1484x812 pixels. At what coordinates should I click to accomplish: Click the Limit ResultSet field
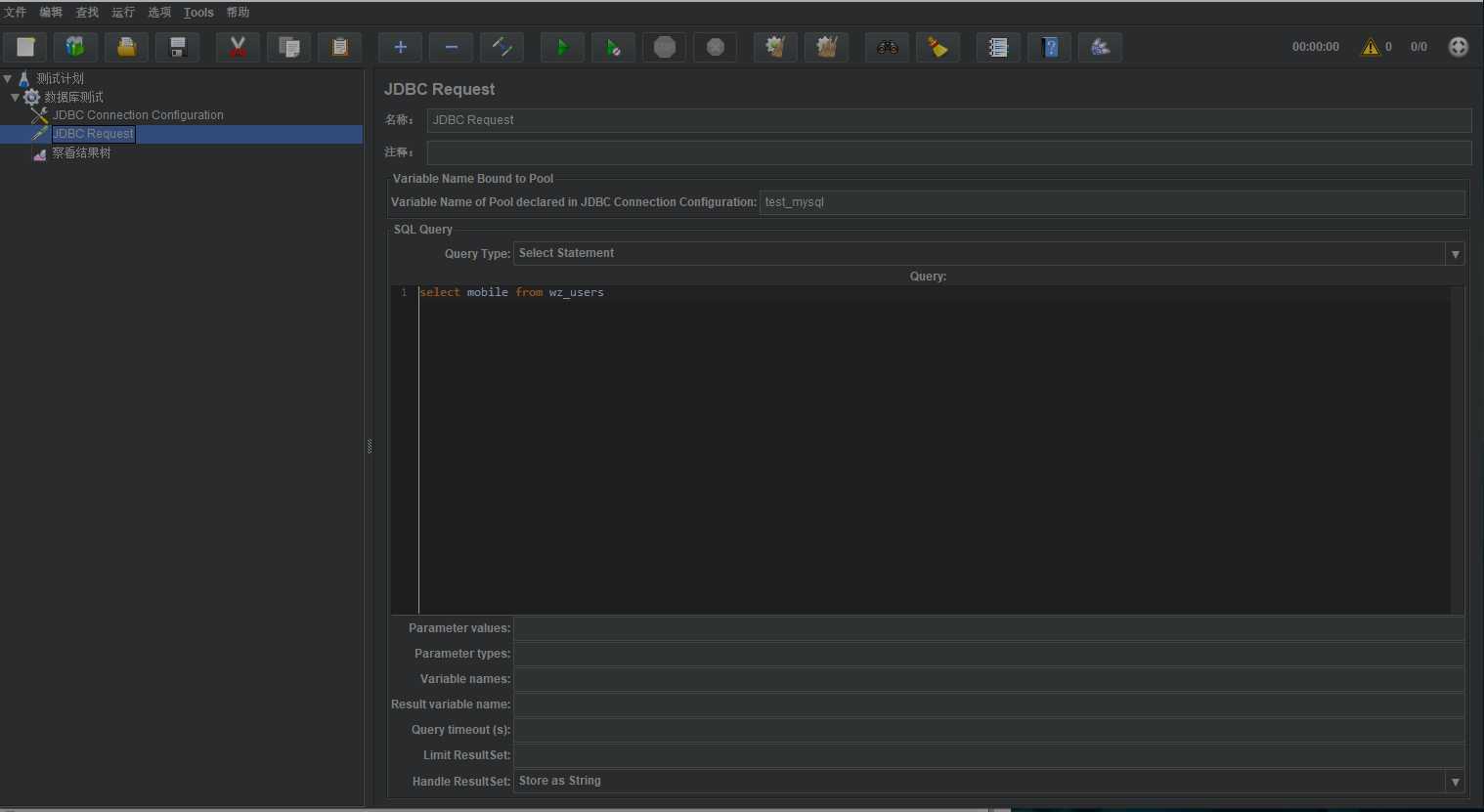click(x=989, y=755)
